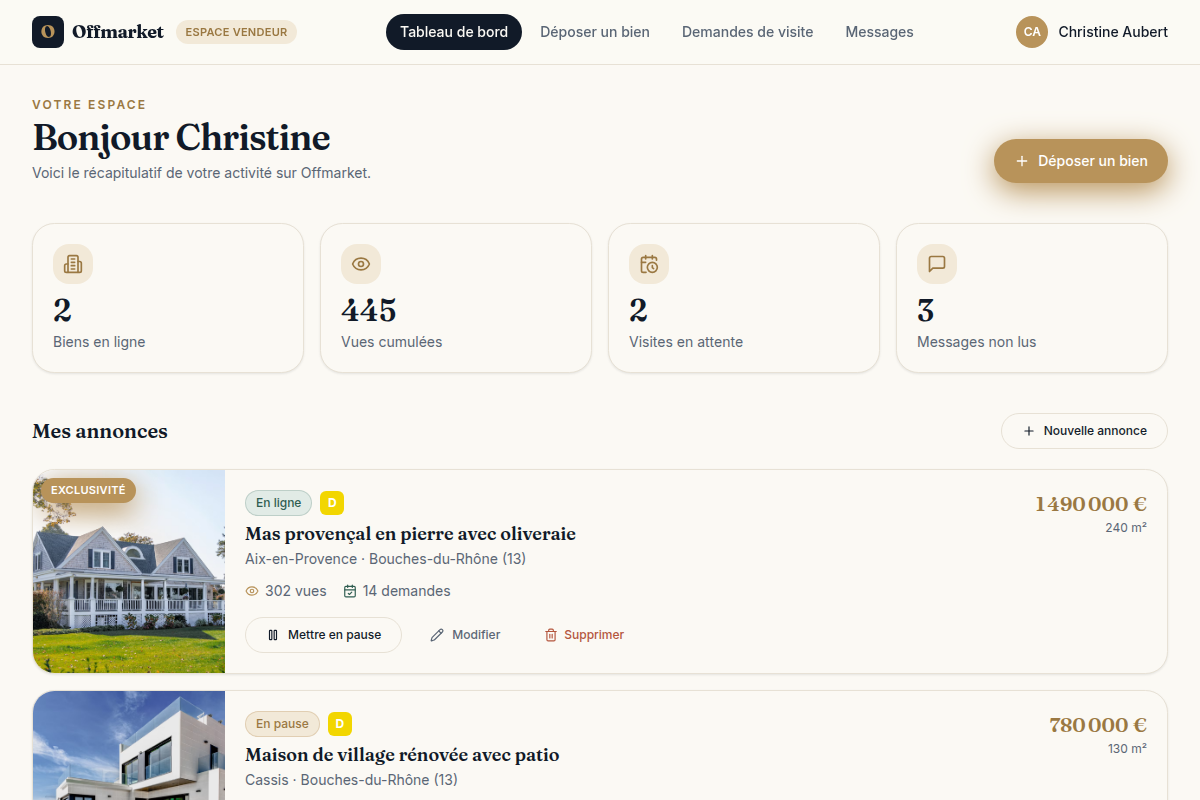The width and height of the screenshot is (1200, 800).
Task: Open Demandes de visite in the navigation
Action: click(x=748, y=32)
